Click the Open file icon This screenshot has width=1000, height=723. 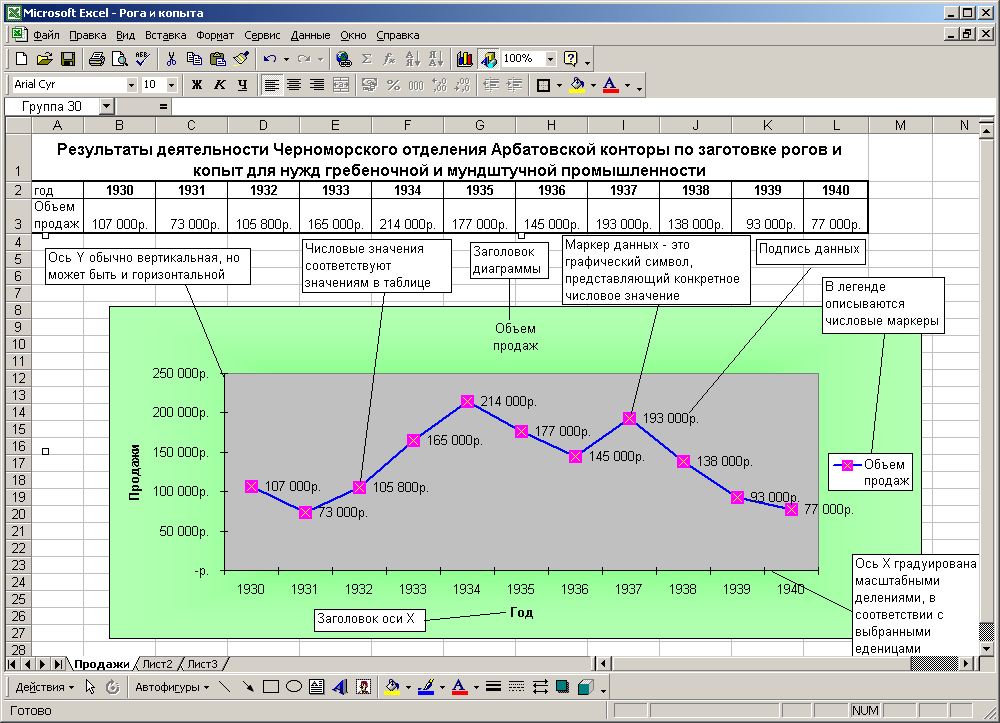coord(44,59)
